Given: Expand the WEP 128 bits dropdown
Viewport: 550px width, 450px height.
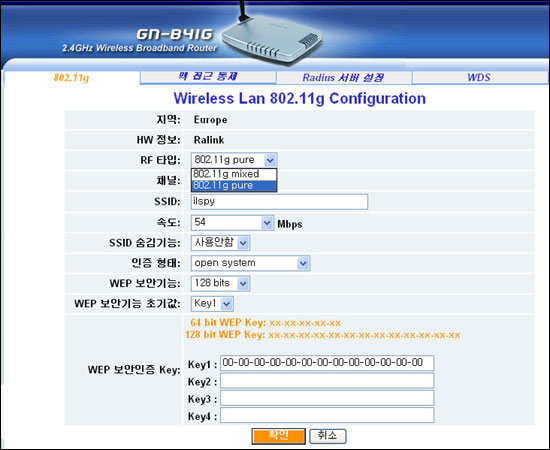Looking at the screenshot, I should pyautogui.click(x=243, y=283).
